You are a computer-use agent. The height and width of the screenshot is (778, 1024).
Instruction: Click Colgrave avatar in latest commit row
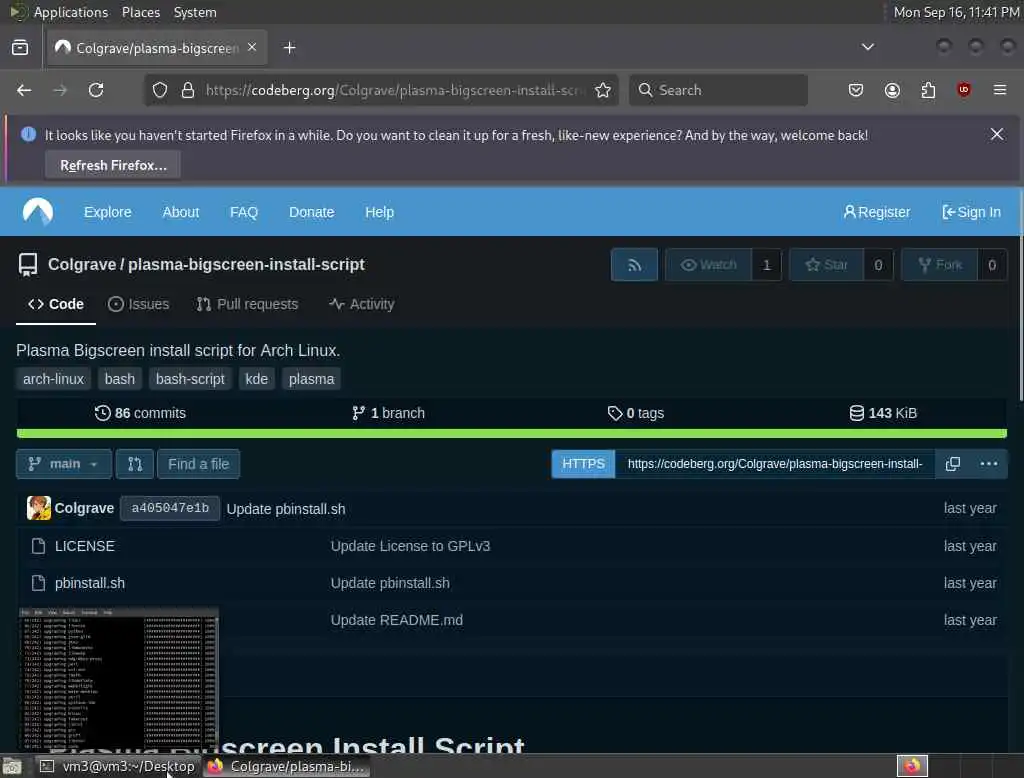[x=39, y=508]
